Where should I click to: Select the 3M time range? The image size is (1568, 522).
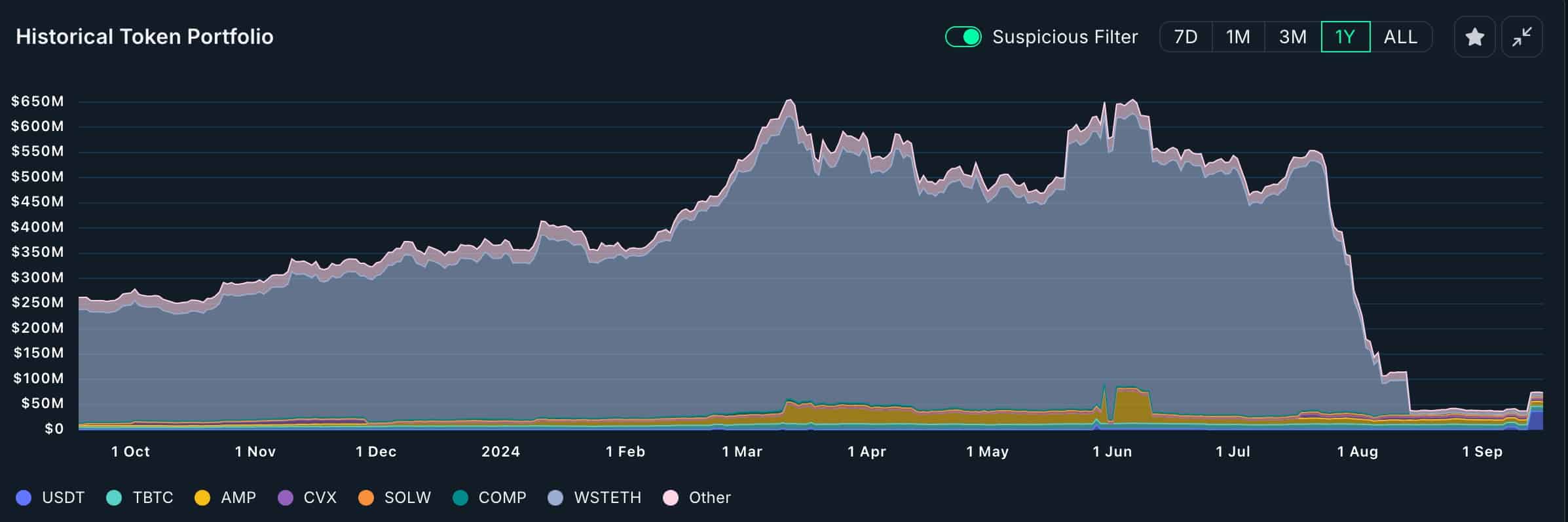[x=1292, y=37]
